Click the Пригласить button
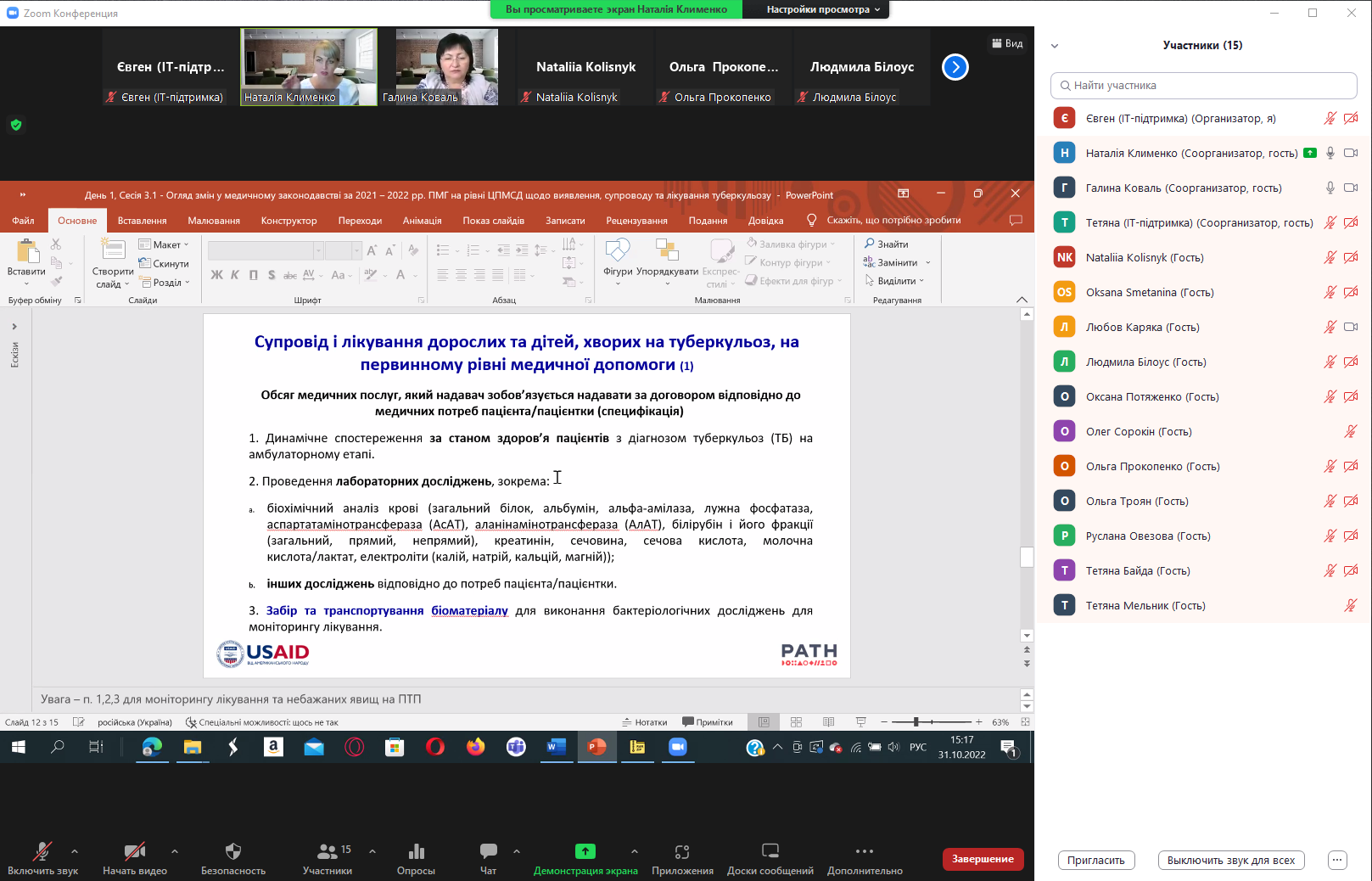The height and width of the screenshot is (881, 1372). (1095, 861)
